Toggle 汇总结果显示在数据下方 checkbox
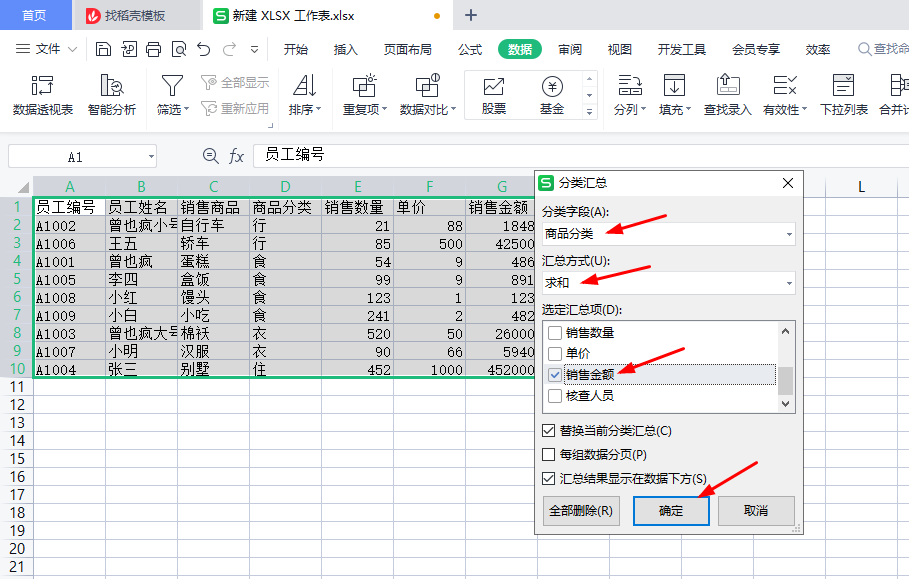The image size is (909, 579). [x=548, y=479]
